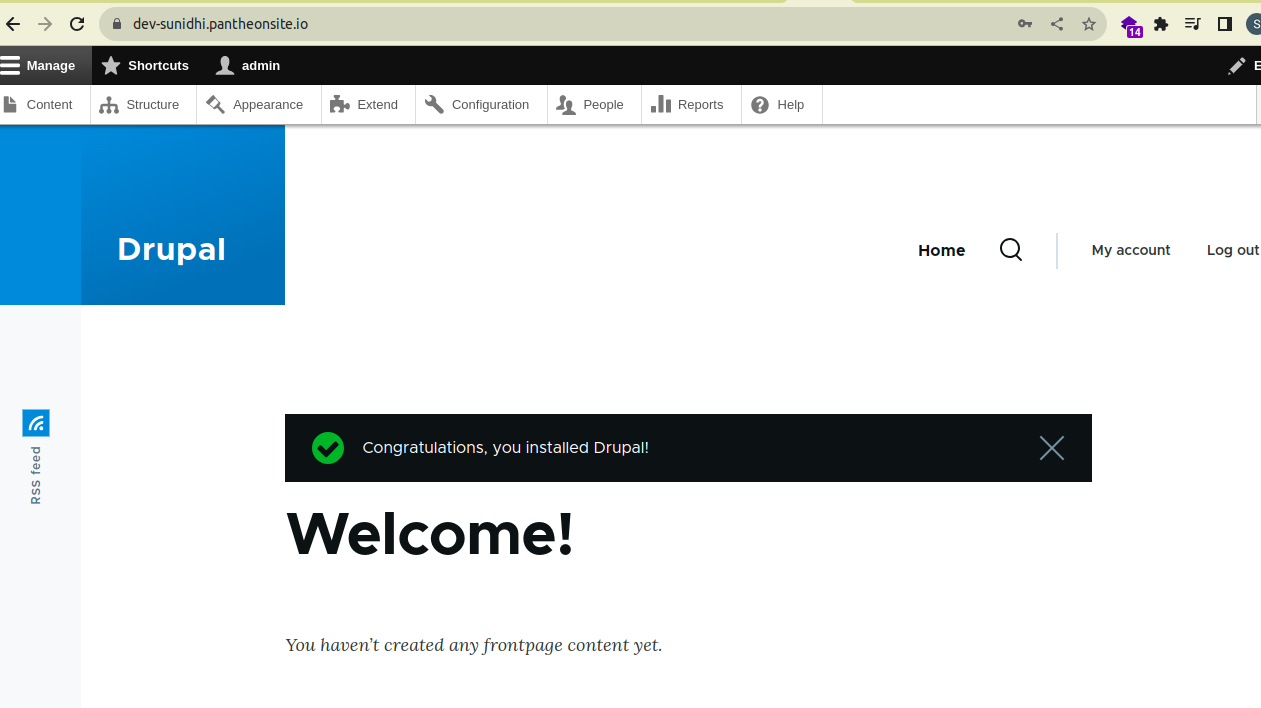
Task: Go to the Home navigation link
Action: (941, 250)
